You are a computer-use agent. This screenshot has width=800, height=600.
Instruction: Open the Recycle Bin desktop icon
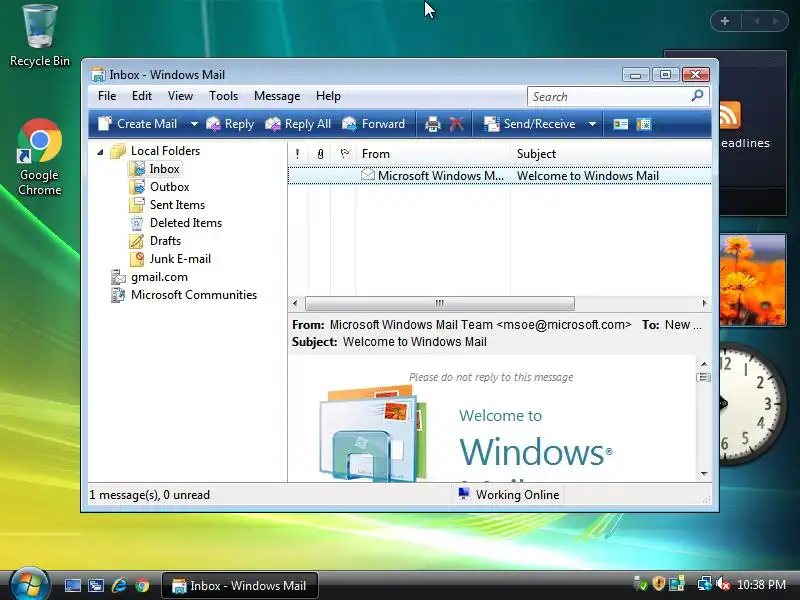40,36
